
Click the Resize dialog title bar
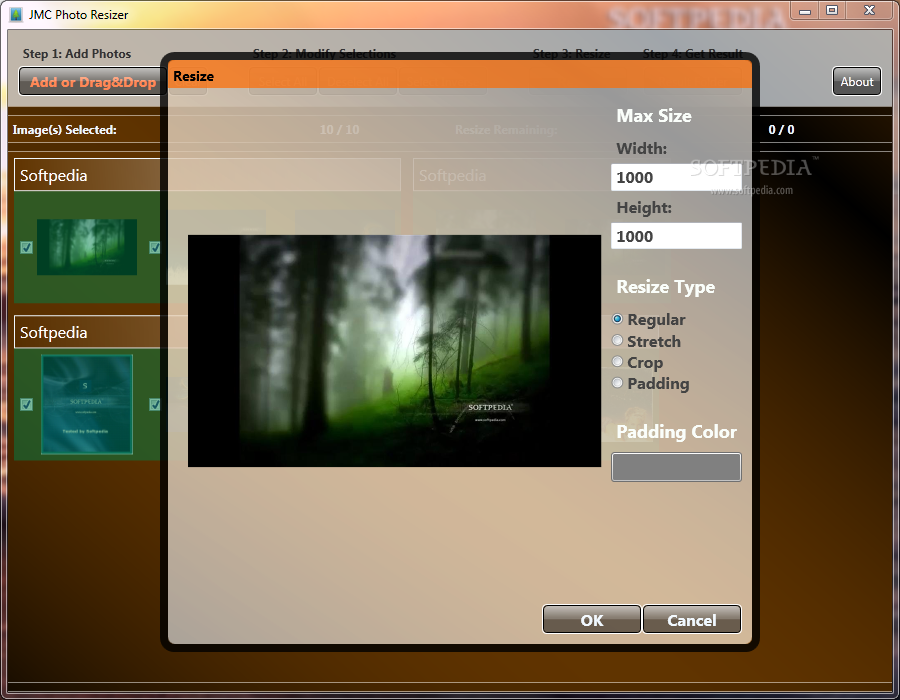click(x=459, y=76)
